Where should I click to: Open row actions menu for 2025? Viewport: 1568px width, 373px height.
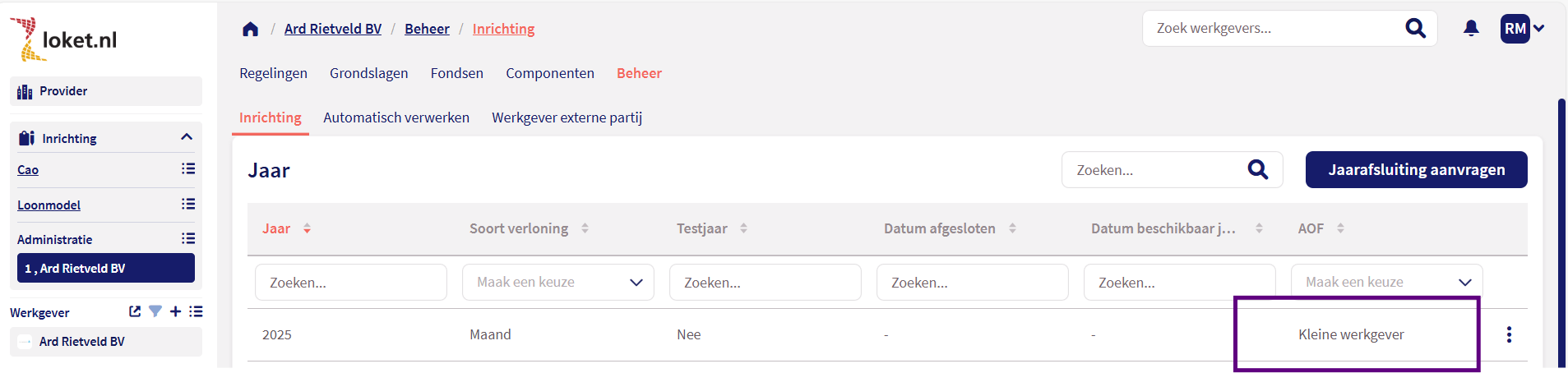pos(1509,334)
